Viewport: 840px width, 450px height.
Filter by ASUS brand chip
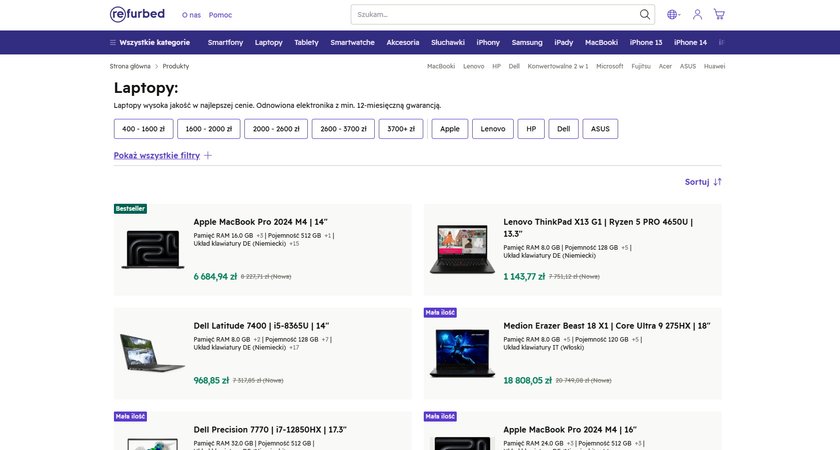click(x=600, y=129)
